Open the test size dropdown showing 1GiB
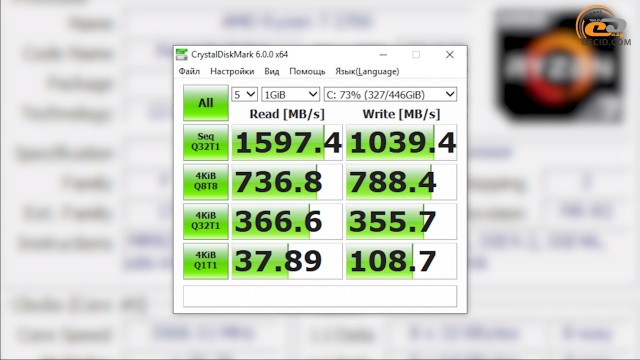This screenshot has height=360, width=640. point(290,95)
